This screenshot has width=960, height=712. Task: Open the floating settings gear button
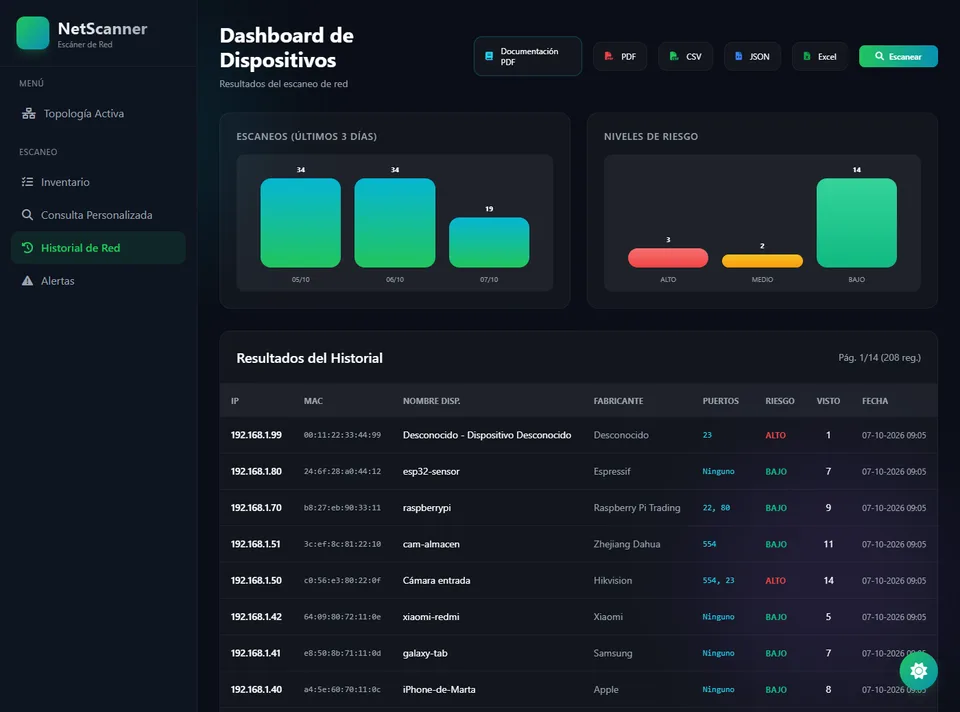(918, 671)
